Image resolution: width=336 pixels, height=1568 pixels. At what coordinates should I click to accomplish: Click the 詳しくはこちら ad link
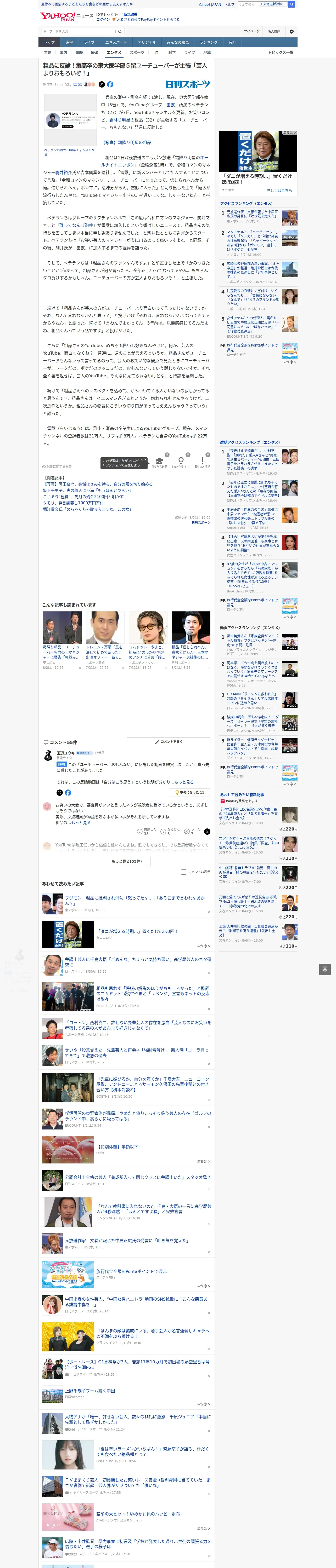[279, 191]
